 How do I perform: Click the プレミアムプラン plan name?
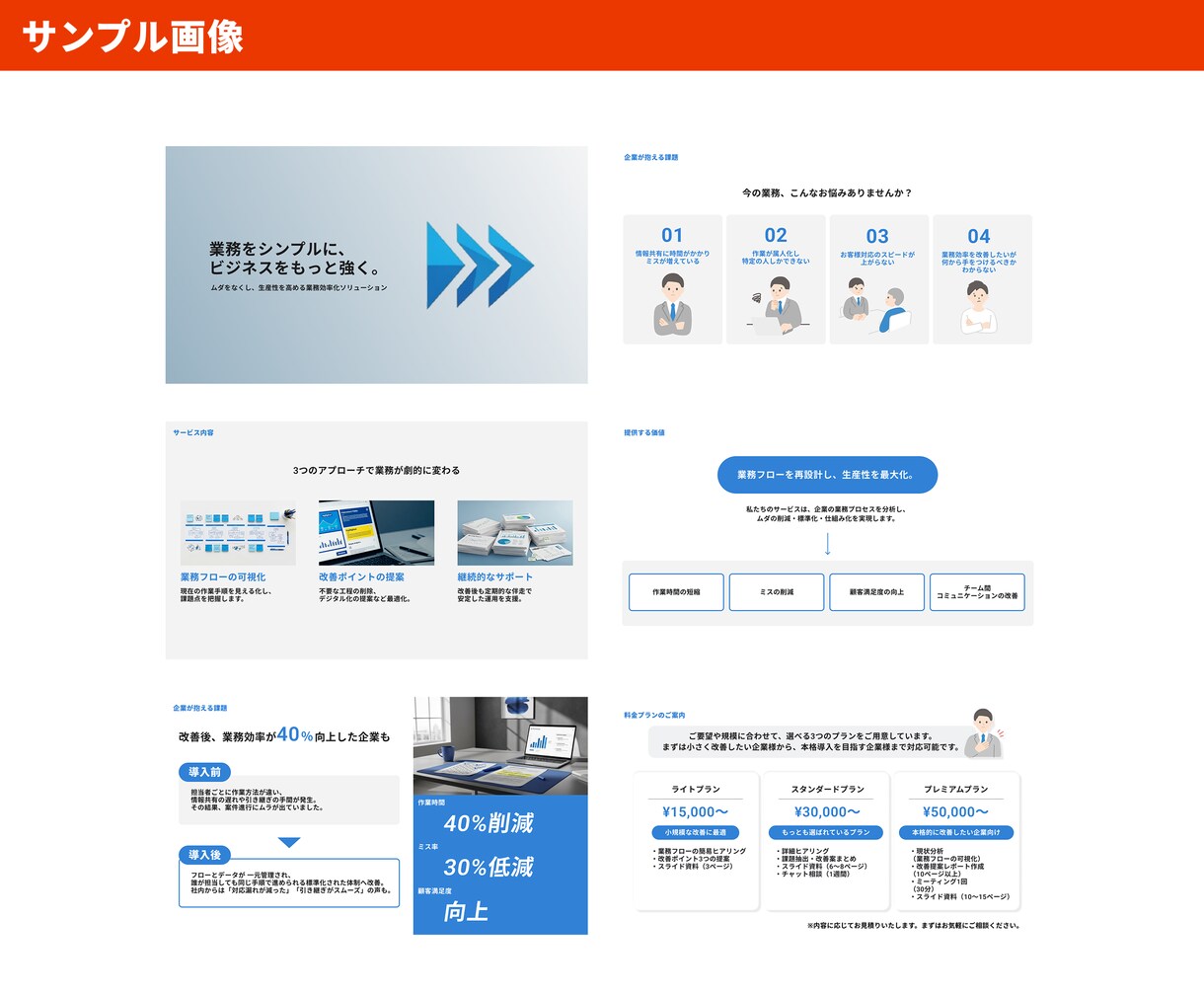(956, 790)
